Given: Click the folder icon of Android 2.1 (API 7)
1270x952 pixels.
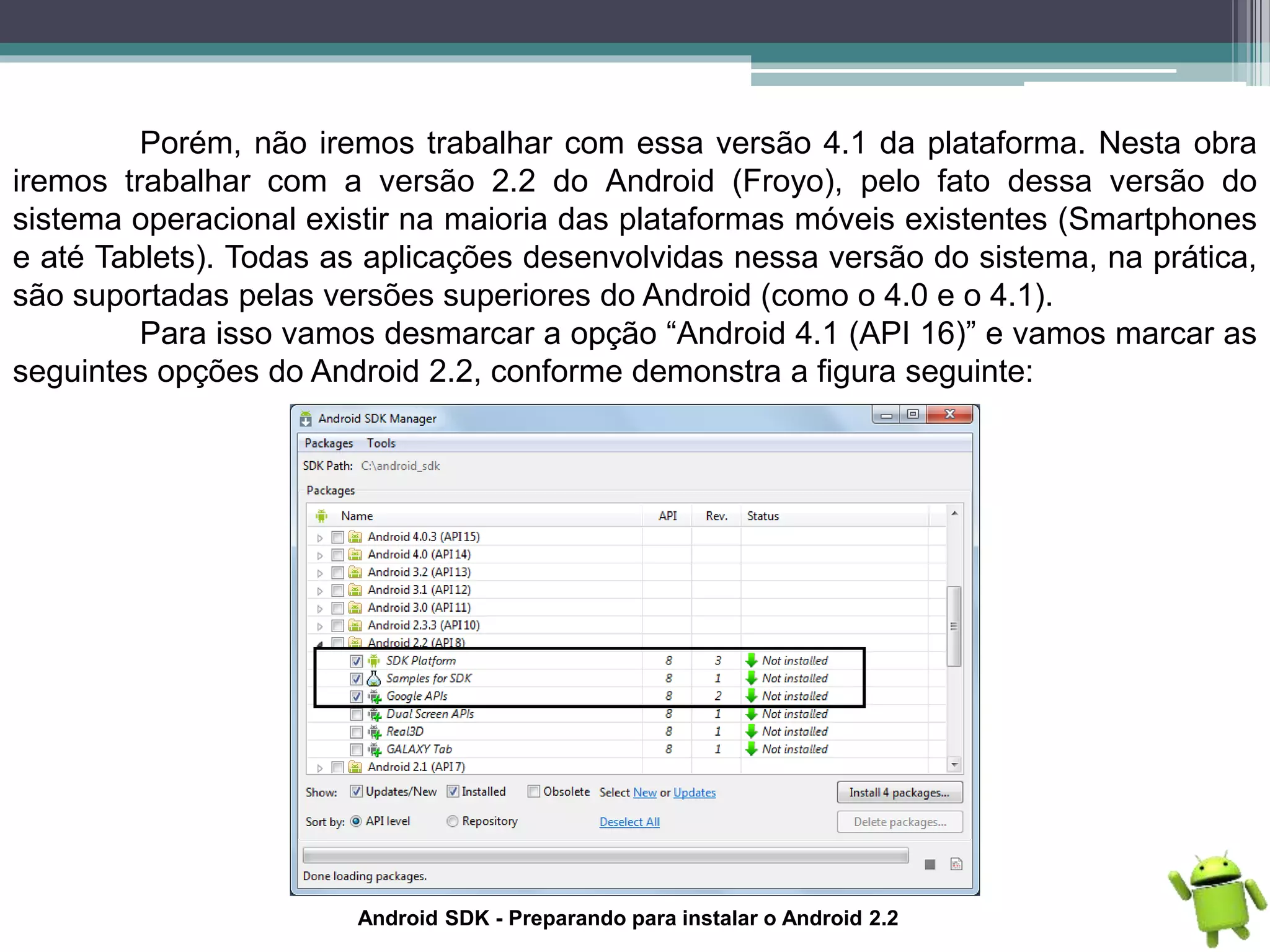Looking at the screenshot, I should pyautogui.click(x=355, y=767).
